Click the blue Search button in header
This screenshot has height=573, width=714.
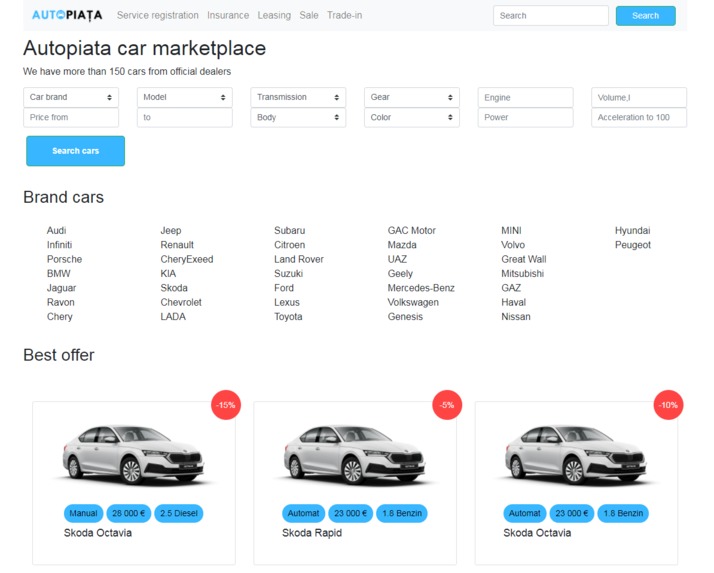pos(645,15)
